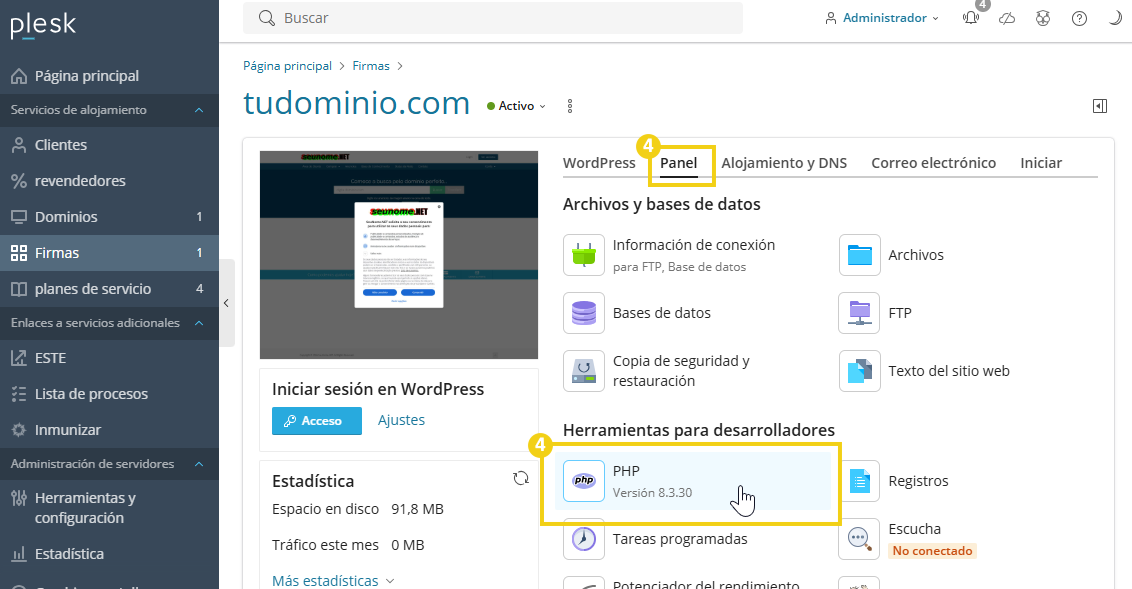The width and height of the screenshot is (1132, 589).
Task: Open the PHP settings icon
Action: pos(583,480)
